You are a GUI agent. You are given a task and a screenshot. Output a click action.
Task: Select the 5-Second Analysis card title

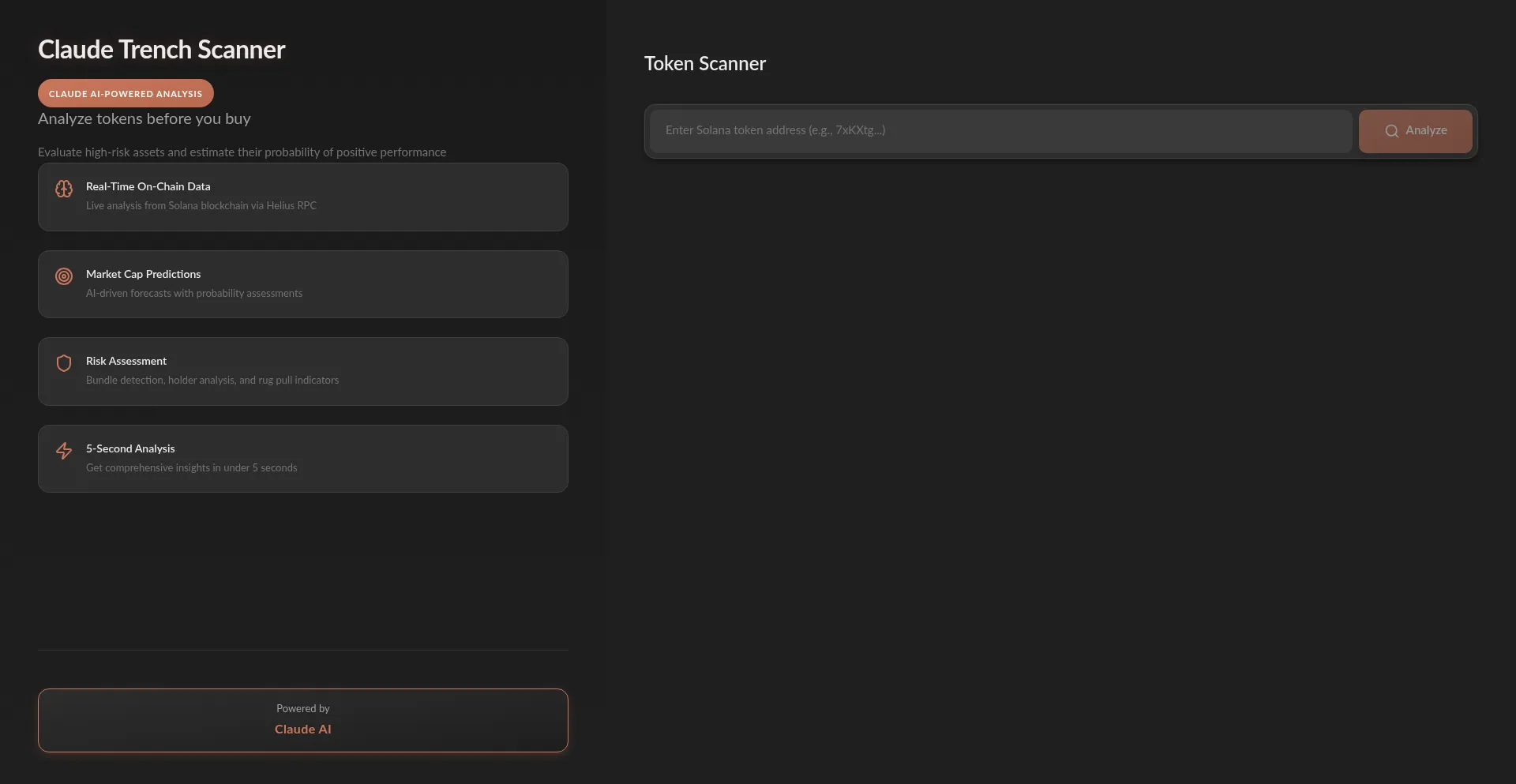coord(130,448)
